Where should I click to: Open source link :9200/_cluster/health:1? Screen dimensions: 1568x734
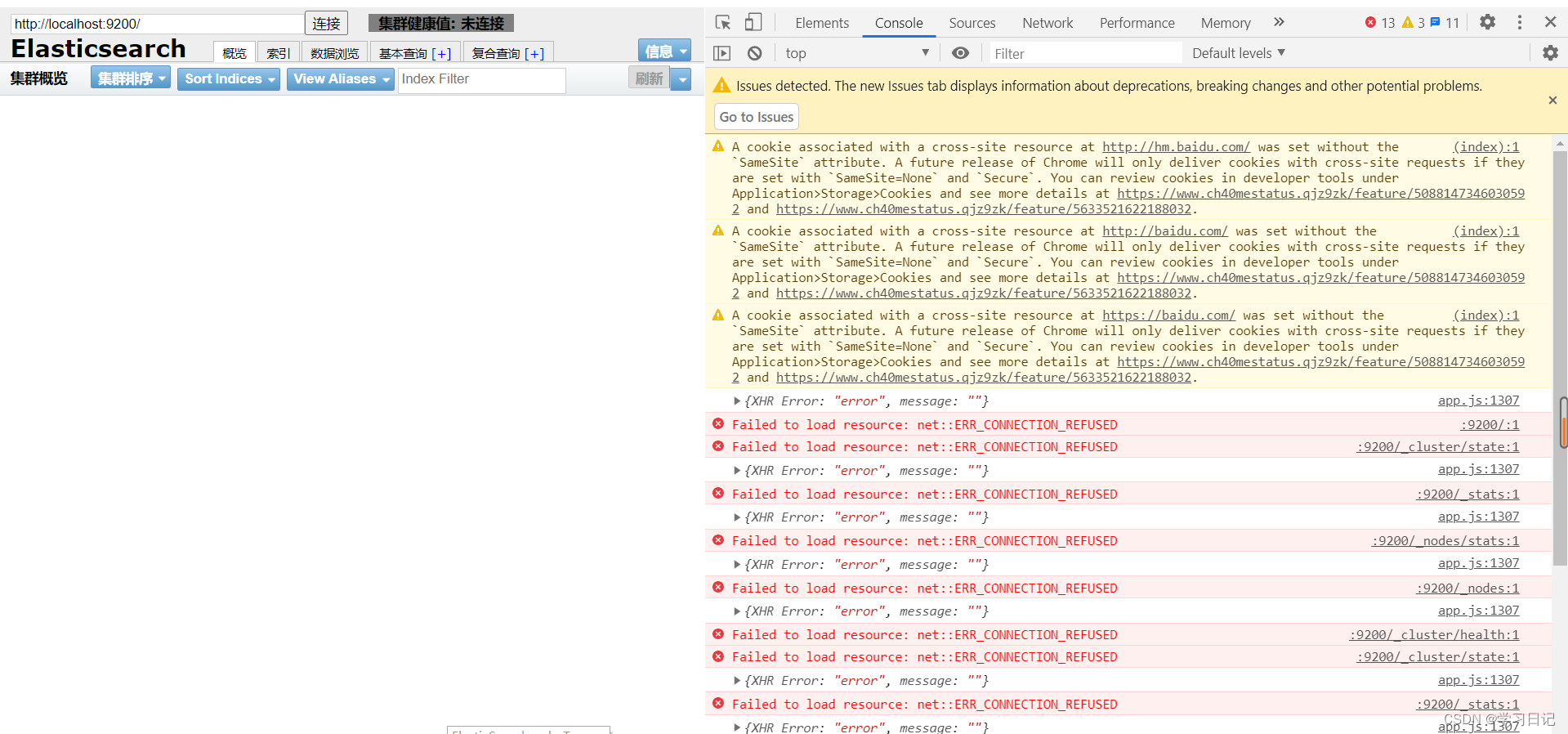coord(1434,635)
